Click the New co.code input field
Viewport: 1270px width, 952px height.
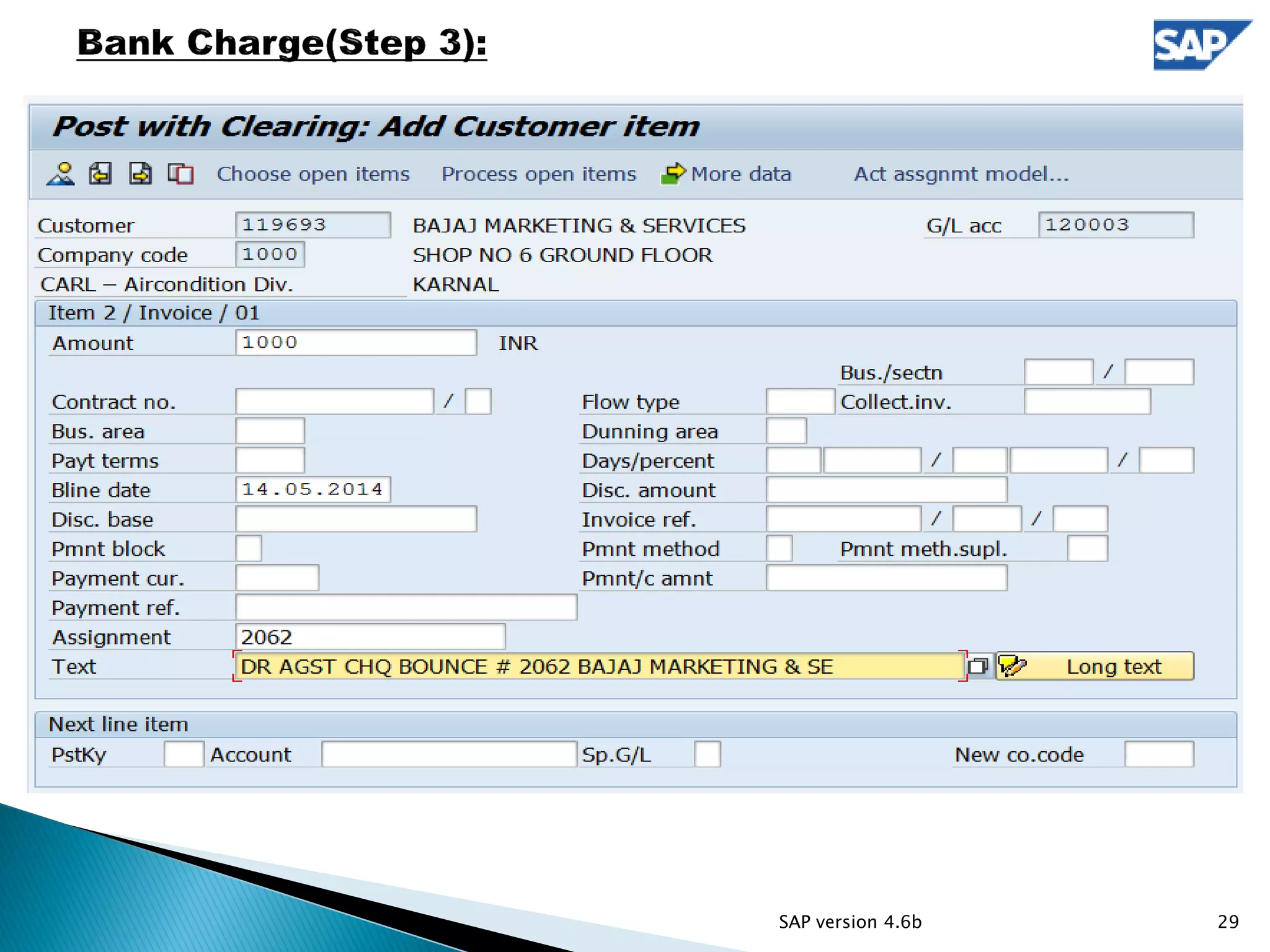[x=1159, y=754]
